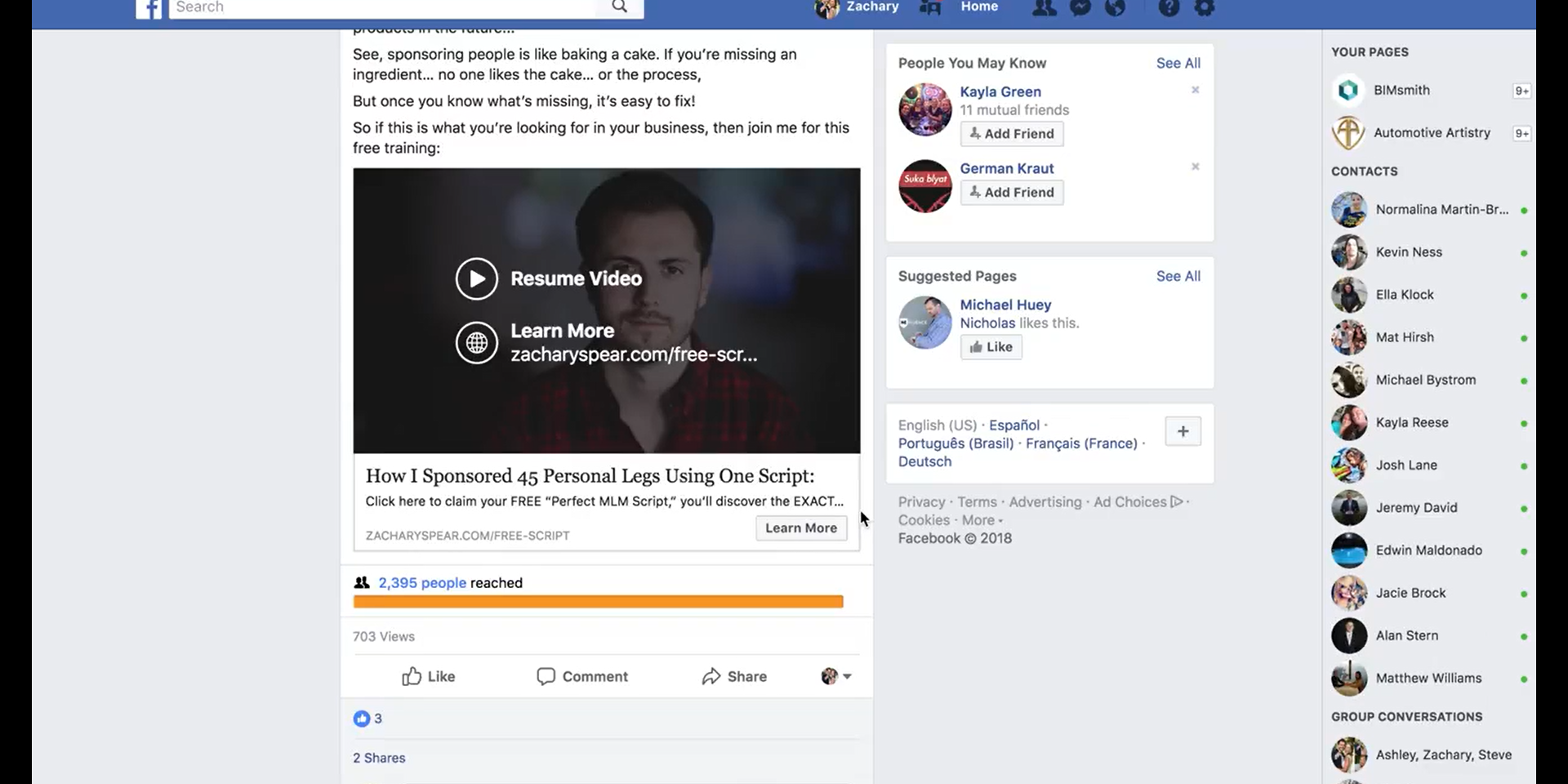The height and width of the screenshot is (784, 1568).
Task: Add German Kraut as friend
Action: pos(1012,193)
